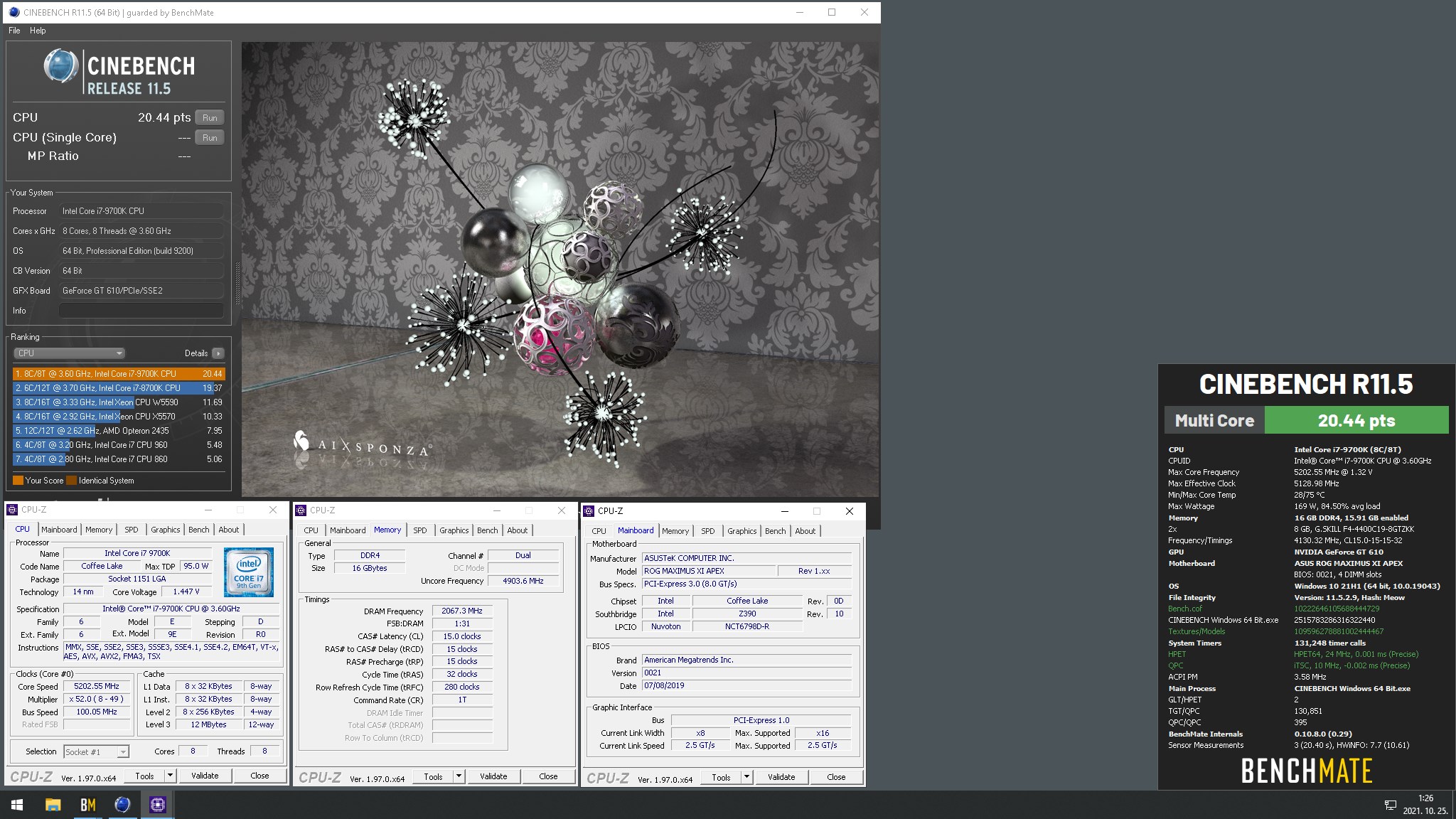Run the CPU benchmark
The width and height of the screenshot is (1456, 819).
tap(210, 118)
